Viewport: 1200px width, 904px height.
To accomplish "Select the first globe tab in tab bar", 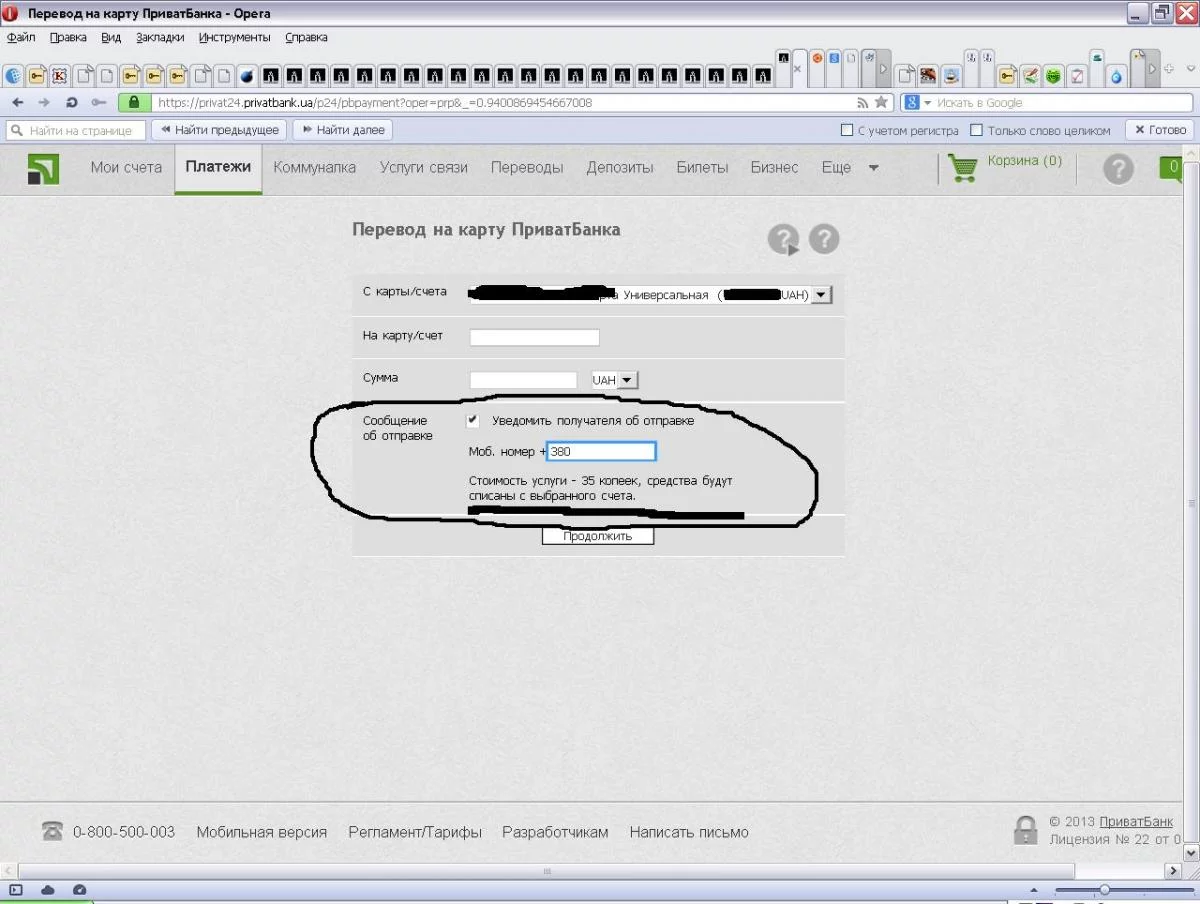I will pyautogui.click(x=14, y=76).
